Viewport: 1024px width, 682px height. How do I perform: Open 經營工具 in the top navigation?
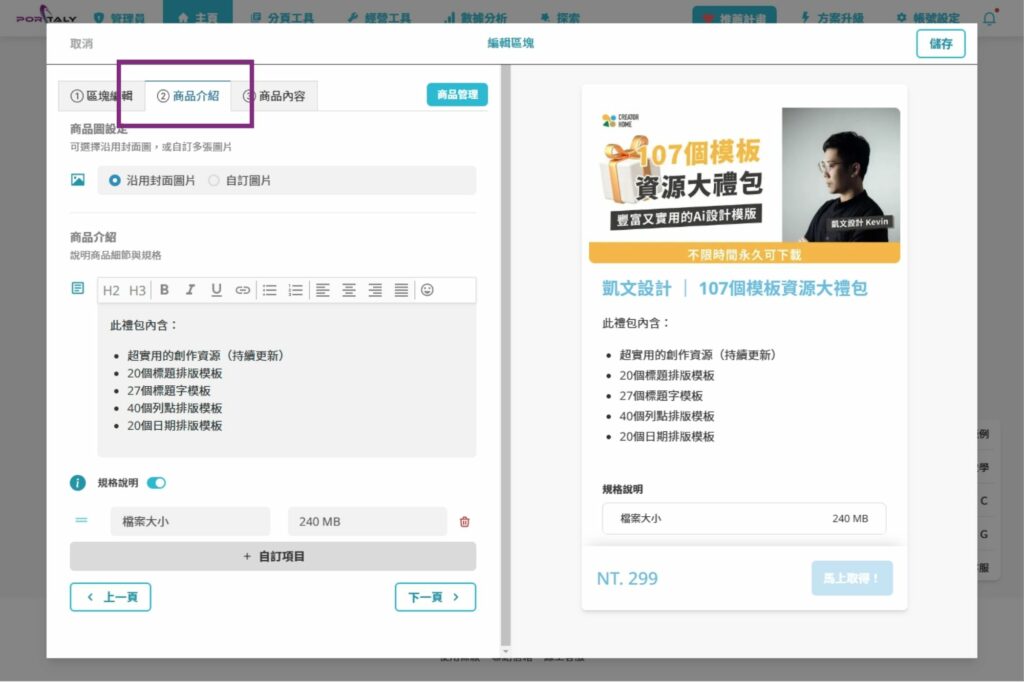click(x=379, y=18)
